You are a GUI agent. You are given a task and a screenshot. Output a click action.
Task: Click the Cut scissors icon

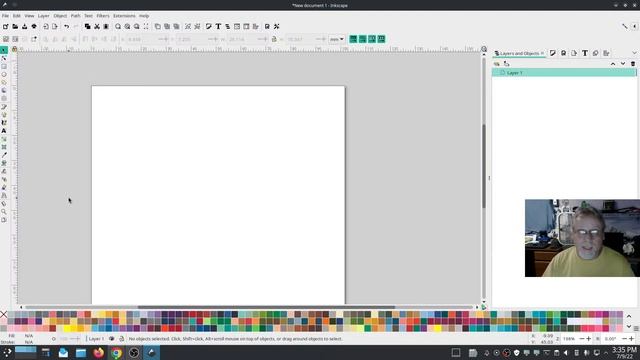(97, 27)
